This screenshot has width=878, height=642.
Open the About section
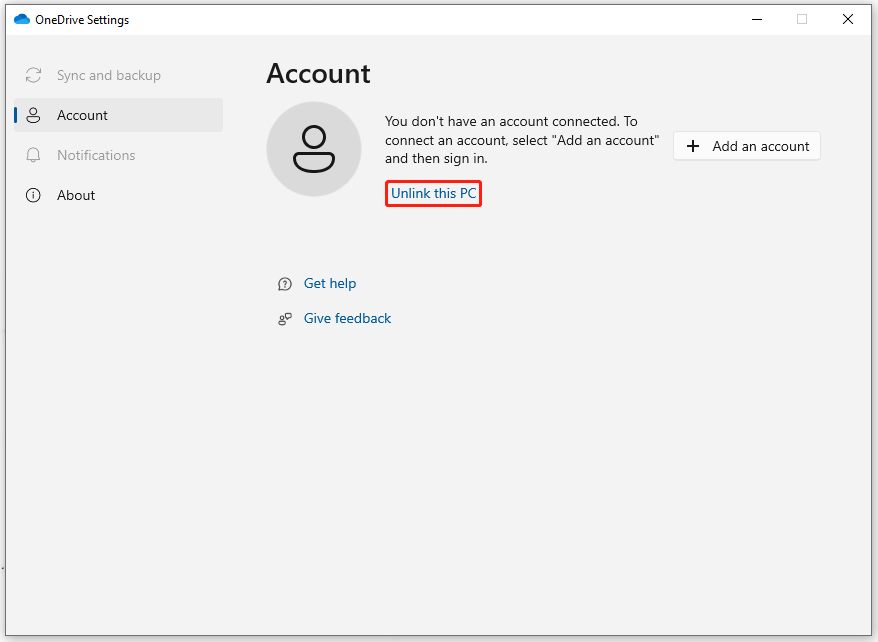point(118,195)
